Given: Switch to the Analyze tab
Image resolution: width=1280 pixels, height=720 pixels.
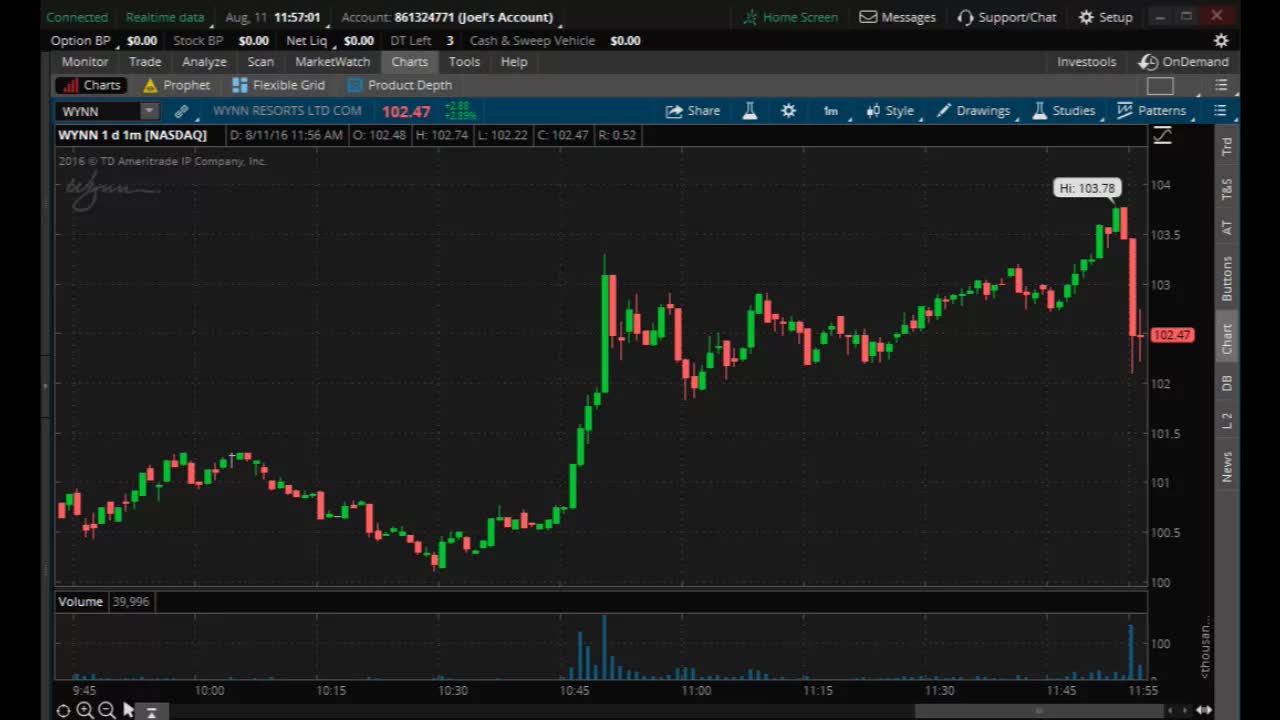Looking at the screenshot, I should [204, 62].
